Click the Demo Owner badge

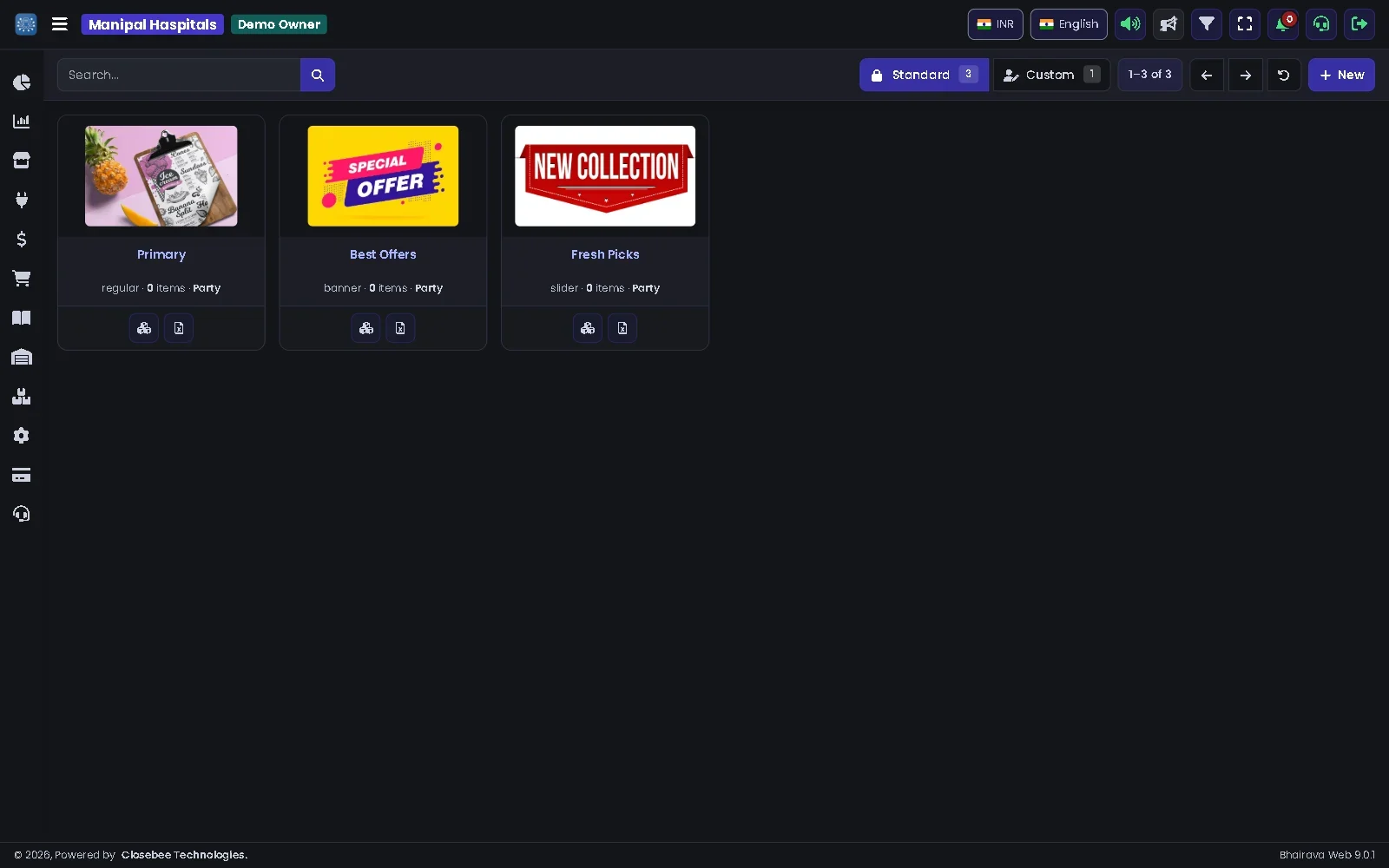tap(279, 24)
